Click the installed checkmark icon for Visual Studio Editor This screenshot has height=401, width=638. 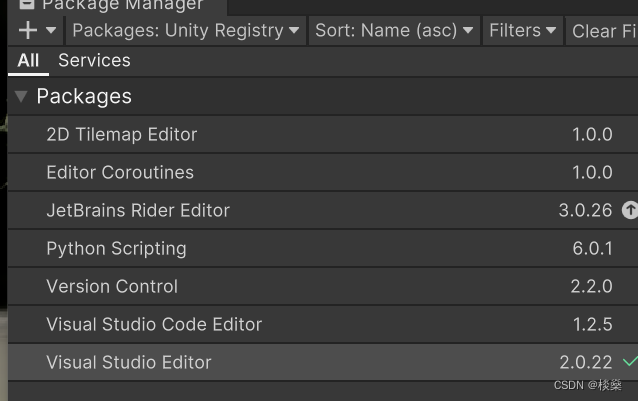[x=630, y=361]
